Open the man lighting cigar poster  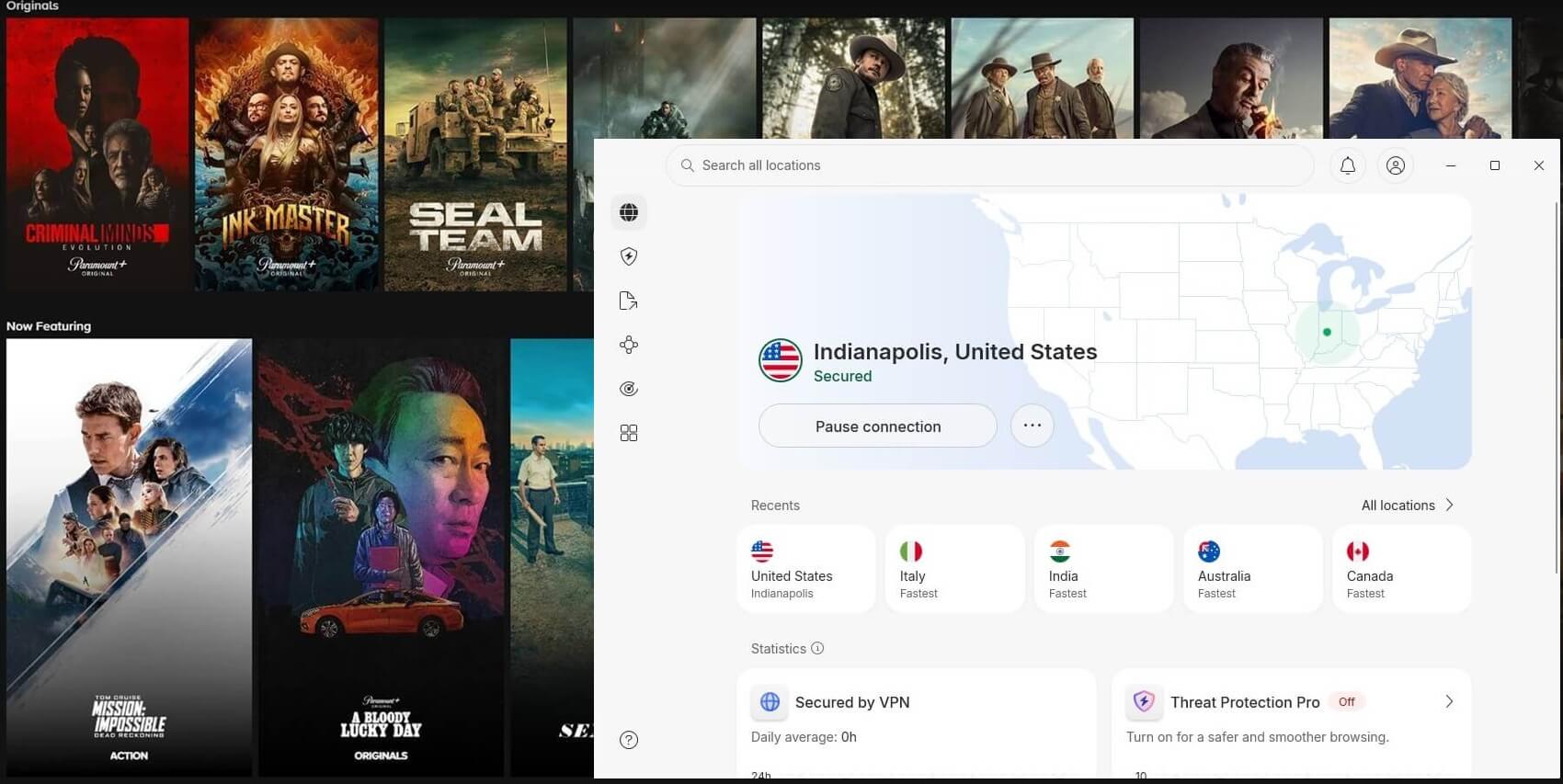pyautogui.click(x=1231, y=78)
